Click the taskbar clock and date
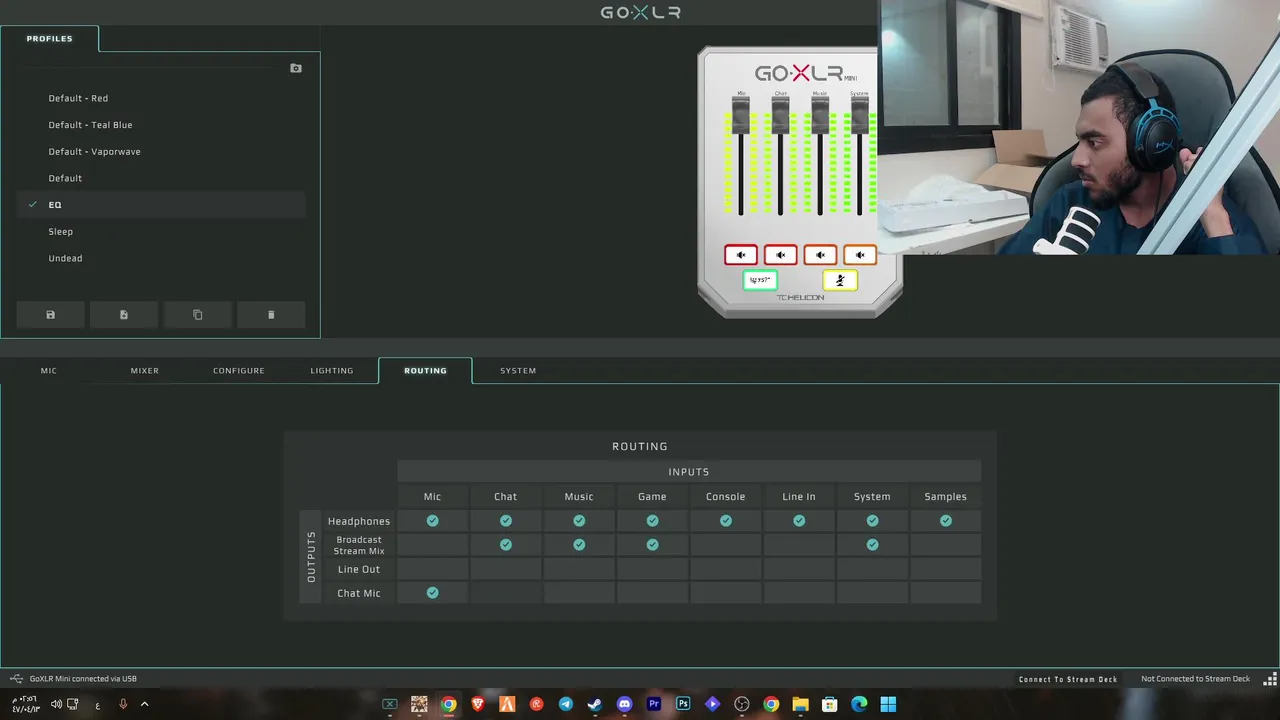This screenshot has height=720, width=1280. click(x=26, y=704)
